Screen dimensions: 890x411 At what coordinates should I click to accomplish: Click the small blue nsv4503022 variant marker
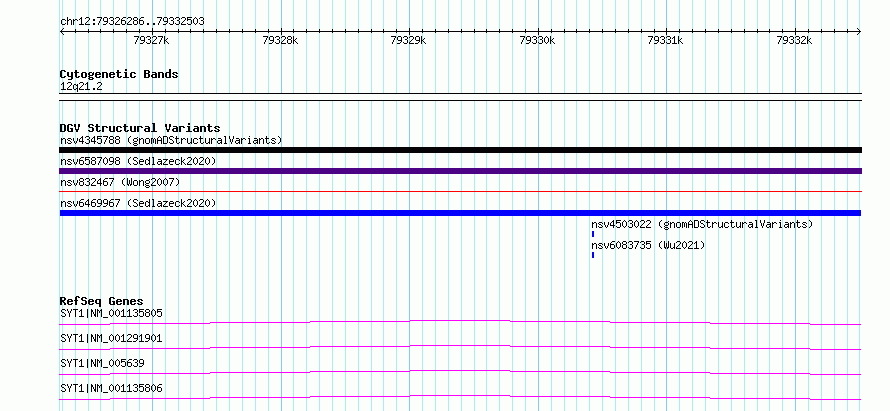pyautogui.click(x=593, y=234)
